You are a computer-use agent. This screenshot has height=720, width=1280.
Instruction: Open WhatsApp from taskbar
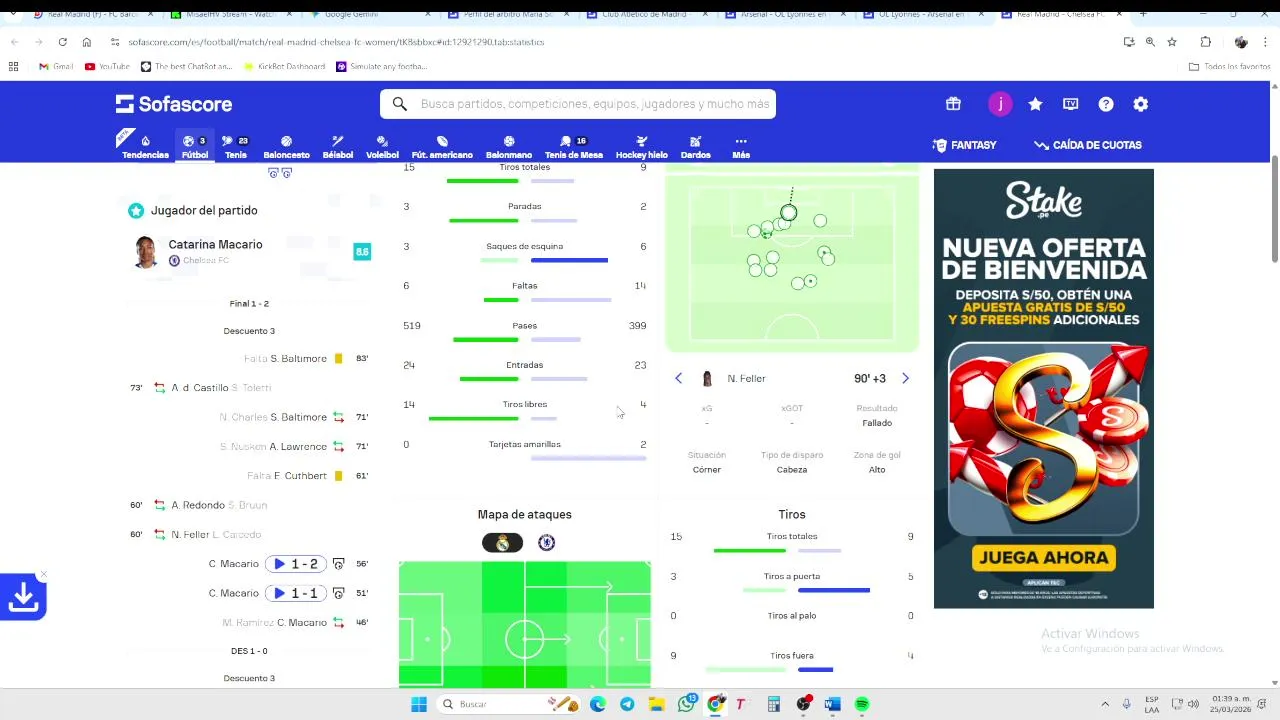pos(686,704)
